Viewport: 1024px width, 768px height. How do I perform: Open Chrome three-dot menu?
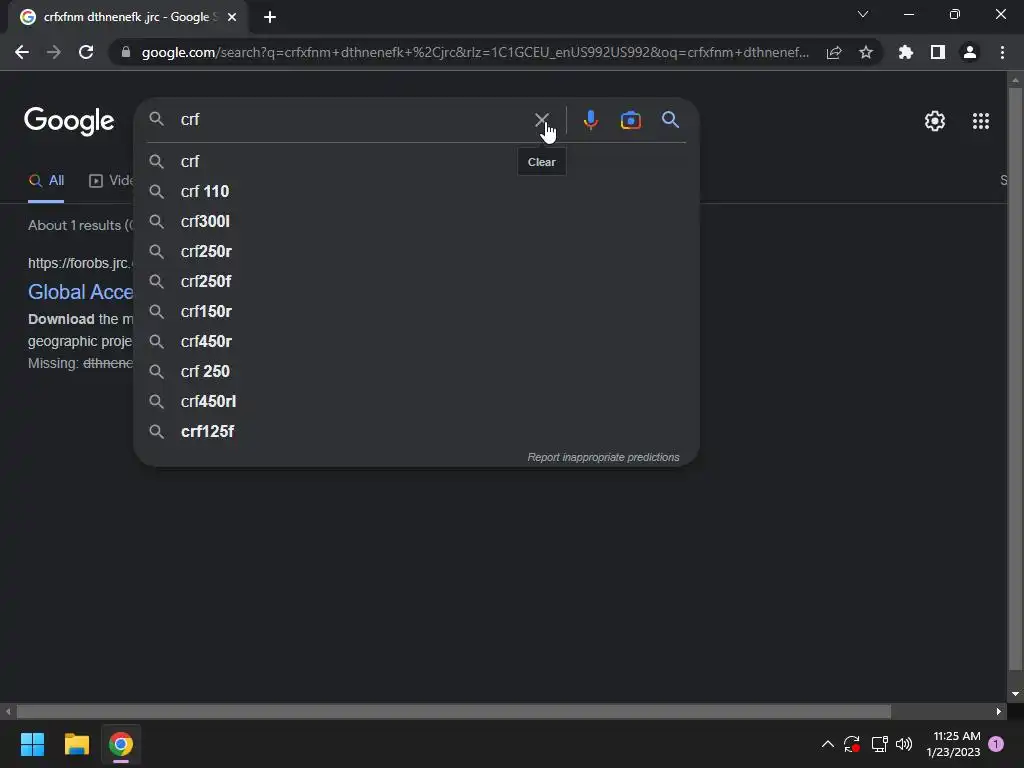[x=1002, y=52]
